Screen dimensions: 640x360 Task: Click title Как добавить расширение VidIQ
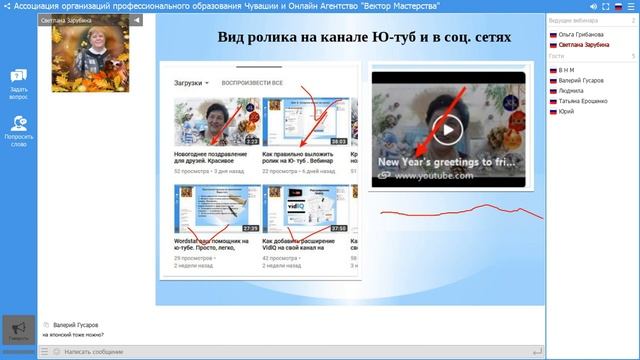click(x=298, y=244)
